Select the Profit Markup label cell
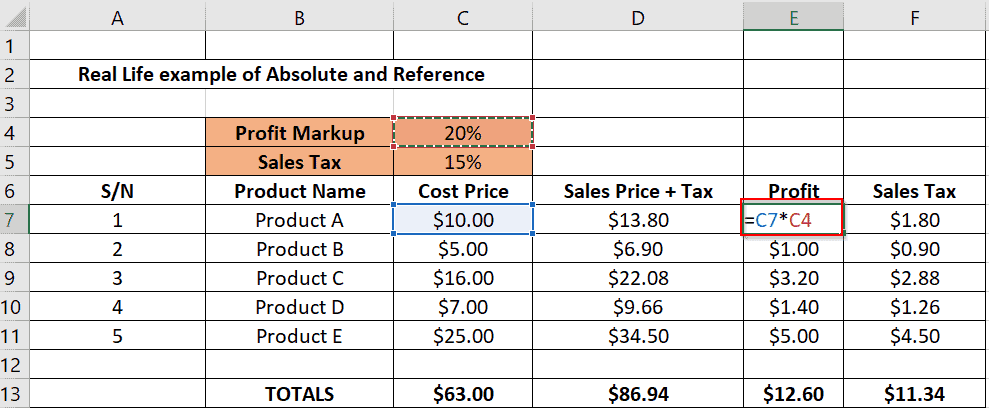The image size is (989, 408). point(300,133)
